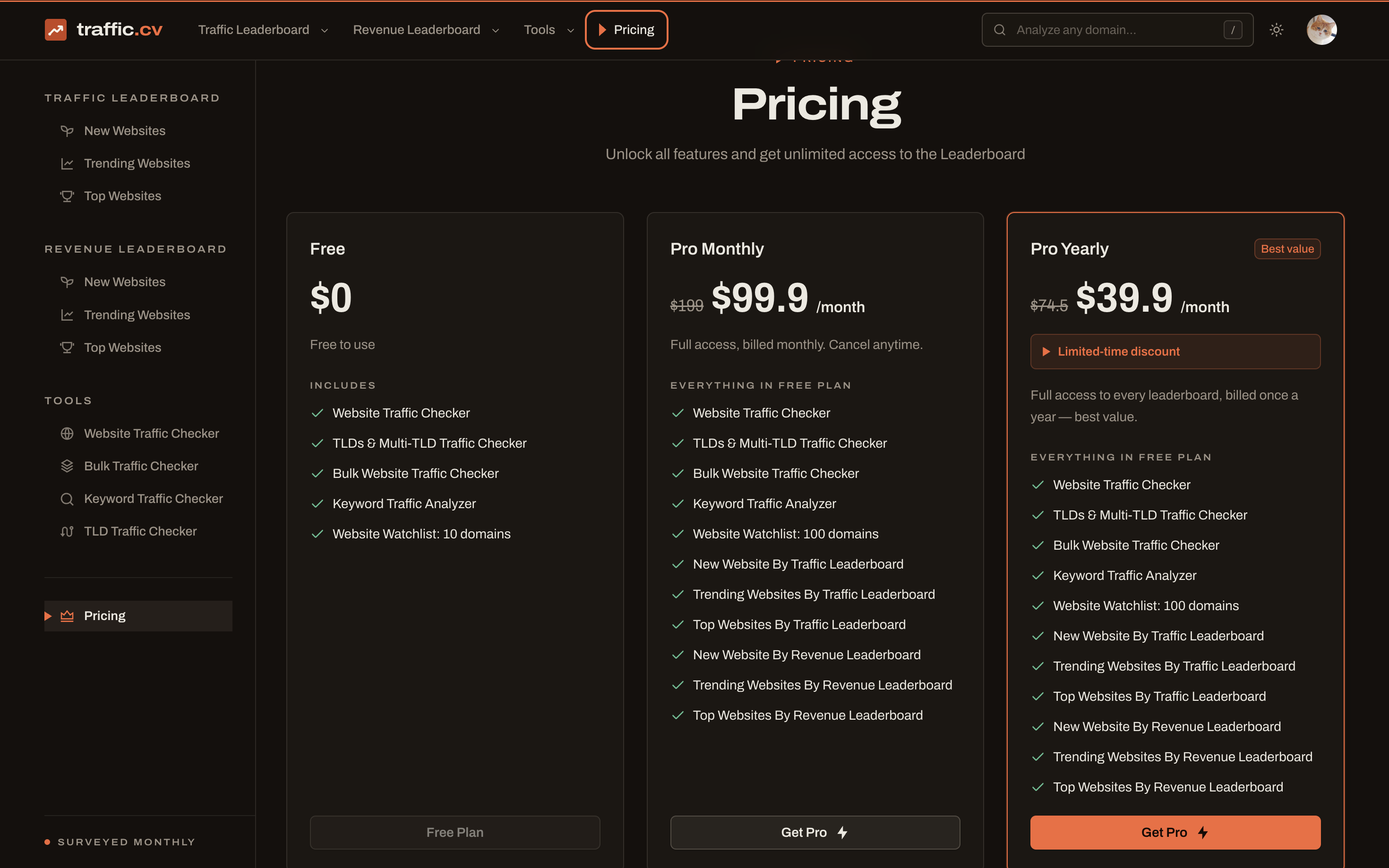Click Get Pro under Pro Monthly
This screenshot has height=868, width=1389.
(x=815, y=833)
